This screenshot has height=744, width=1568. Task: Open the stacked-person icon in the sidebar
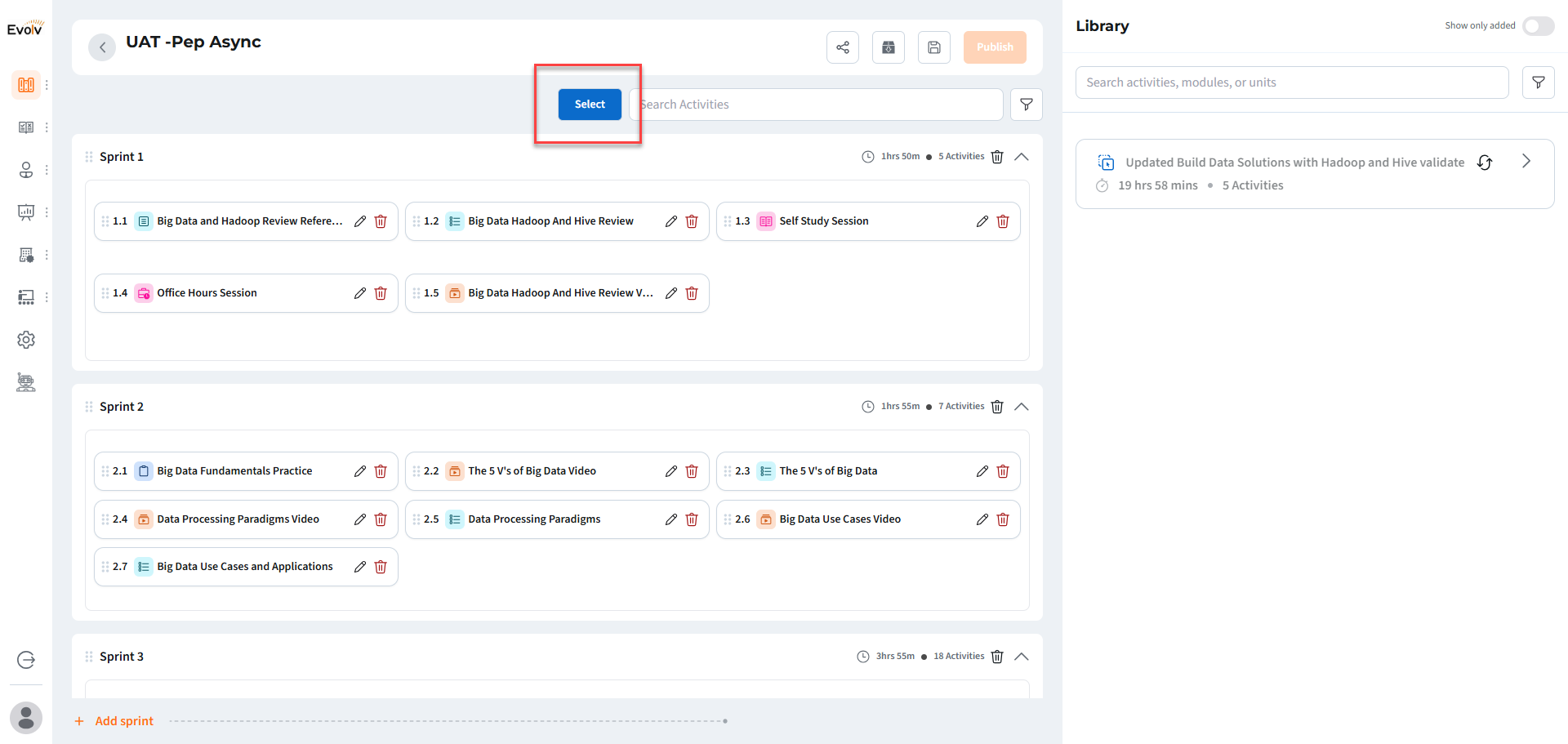26,170
